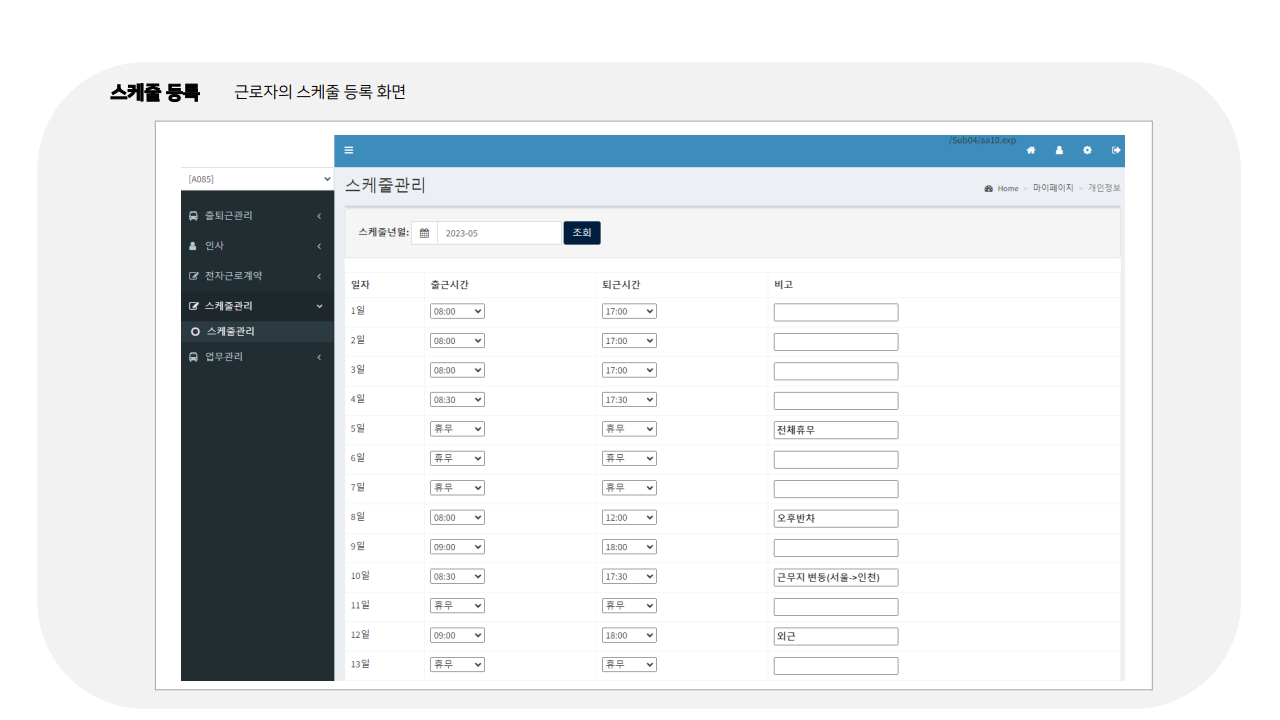Click the logout icon at top right
This screenshot has width=1280, height=720.
pos(1116,149)
